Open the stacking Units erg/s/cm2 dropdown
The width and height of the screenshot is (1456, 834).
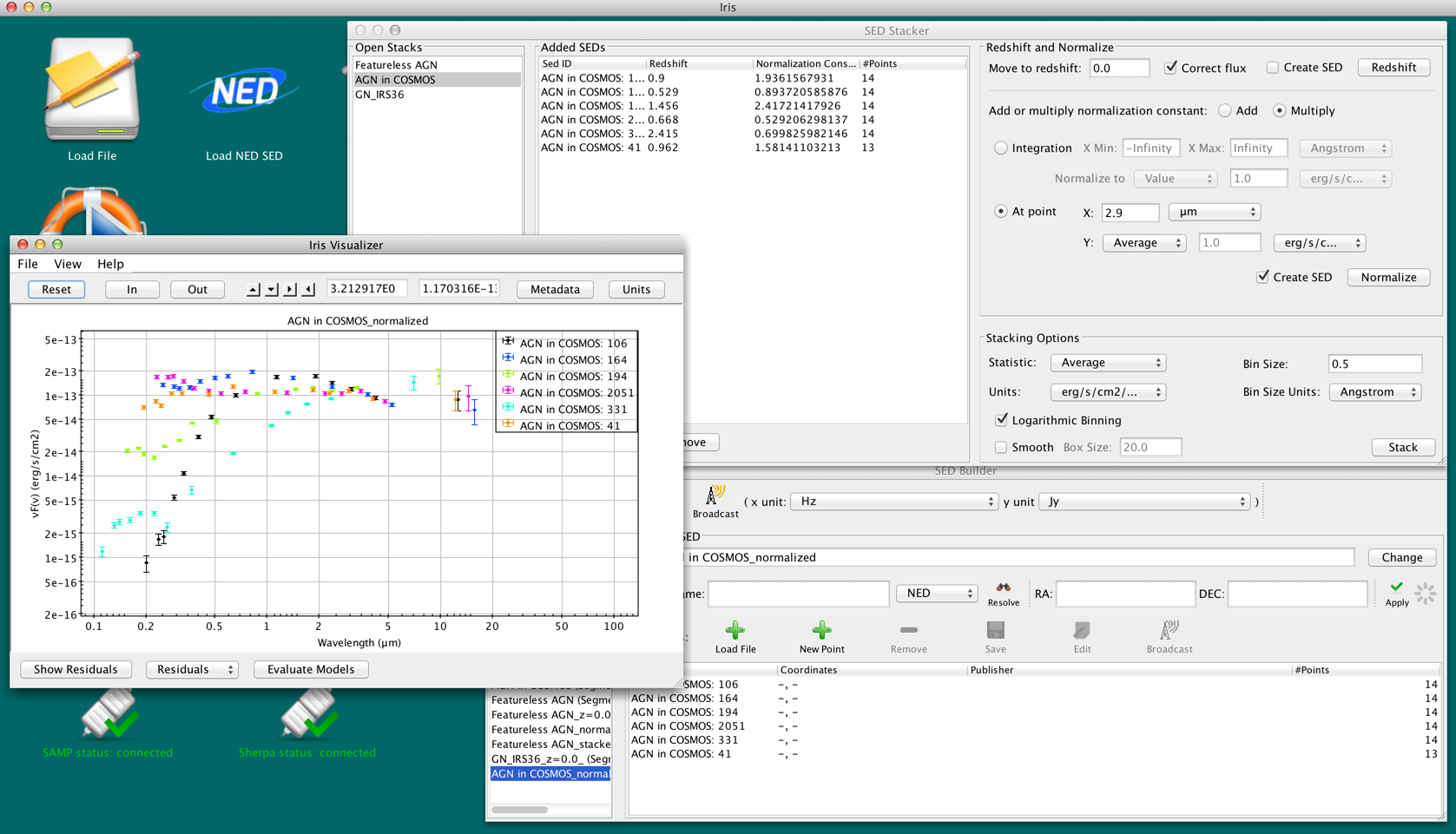click(1108, 392)
